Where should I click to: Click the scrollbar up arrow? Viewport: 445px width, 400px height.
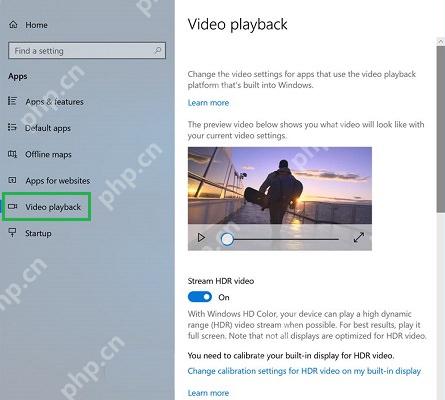441,42
